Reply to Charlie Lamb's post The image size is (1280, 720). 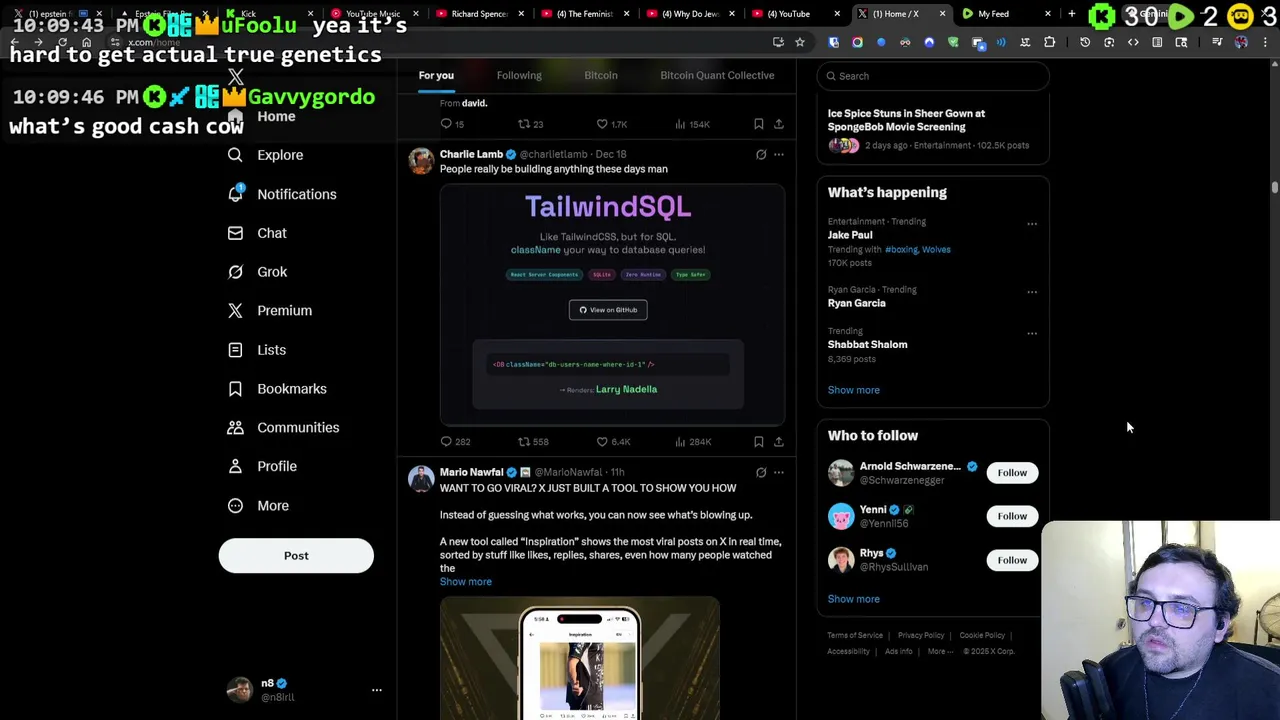pyautogui.click(x=455, y=441)
